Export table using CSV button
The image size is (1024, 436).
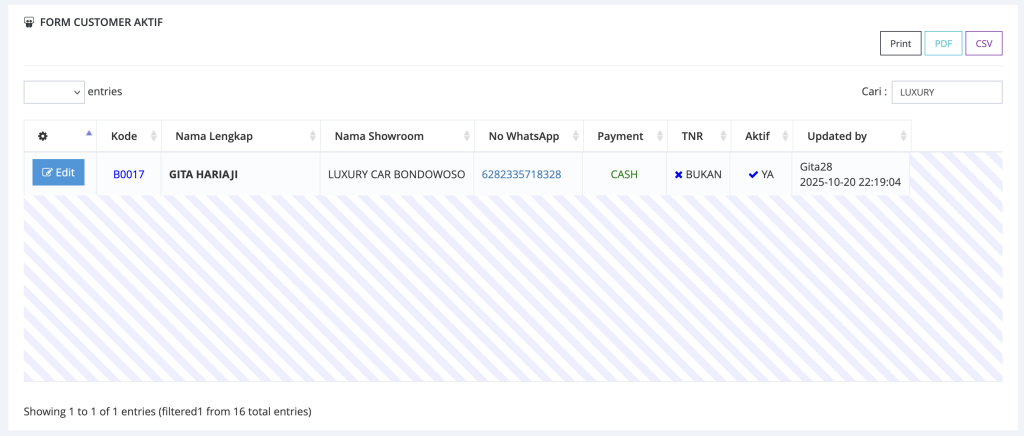pyautogui.click(x=983, y=44)
